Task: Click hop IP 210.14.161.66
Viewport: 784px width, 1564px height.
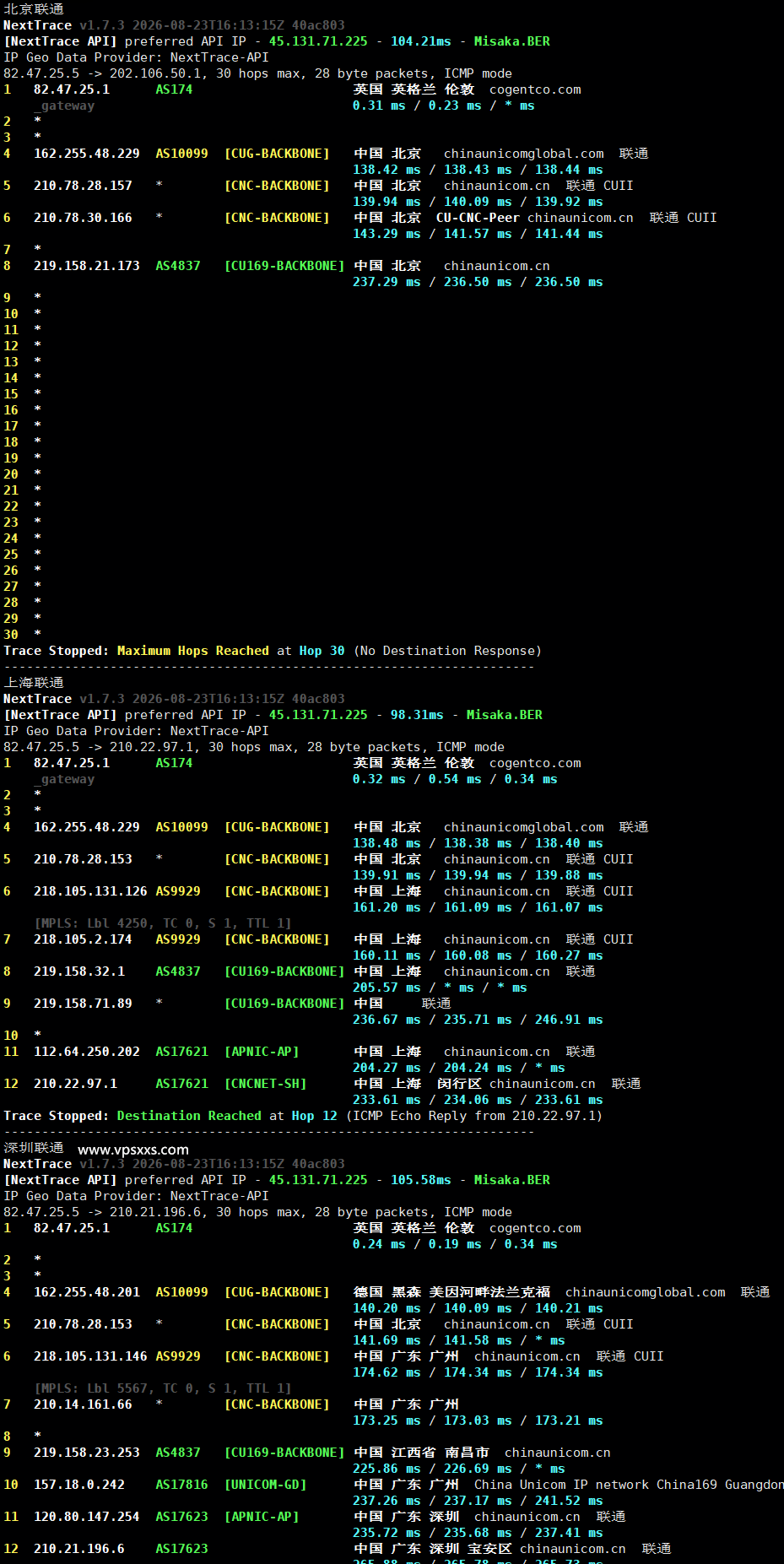Action: click(x=83, y=1404)
